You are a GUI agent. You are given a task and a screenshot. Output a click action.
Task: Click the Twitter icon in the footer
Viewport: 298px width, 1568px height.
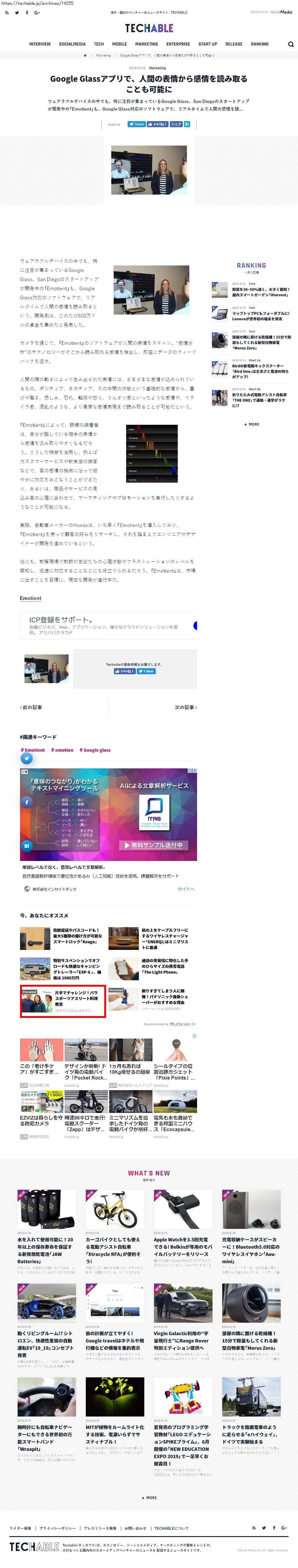(x=264, y=1528)
